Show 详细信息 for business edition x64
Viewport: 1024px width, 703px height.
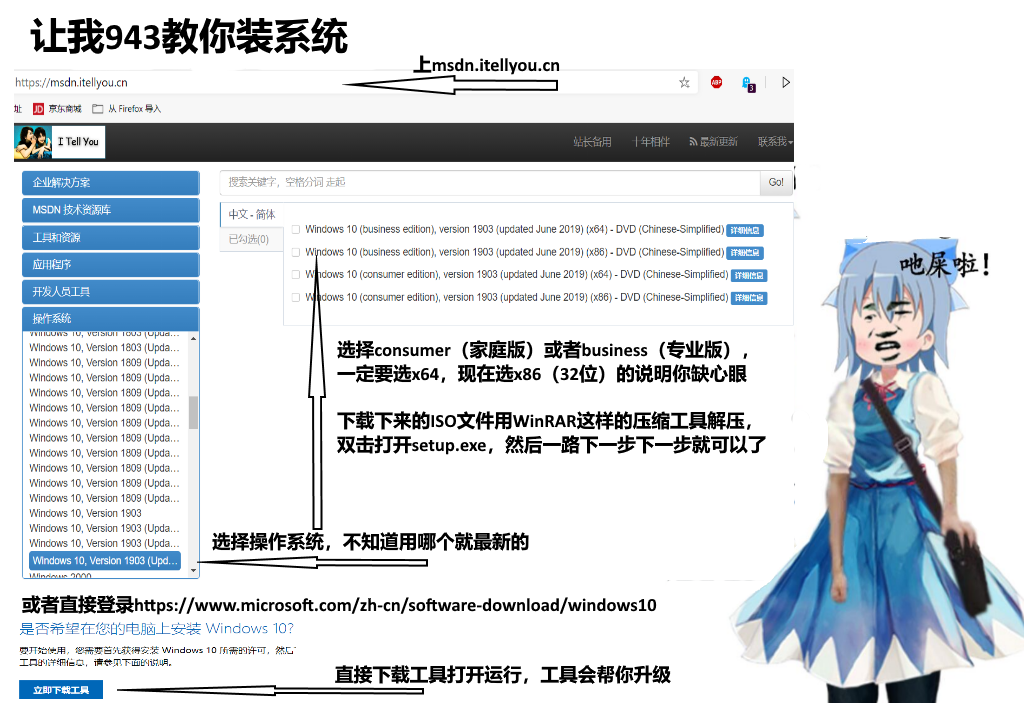click(x=744, y=230)
